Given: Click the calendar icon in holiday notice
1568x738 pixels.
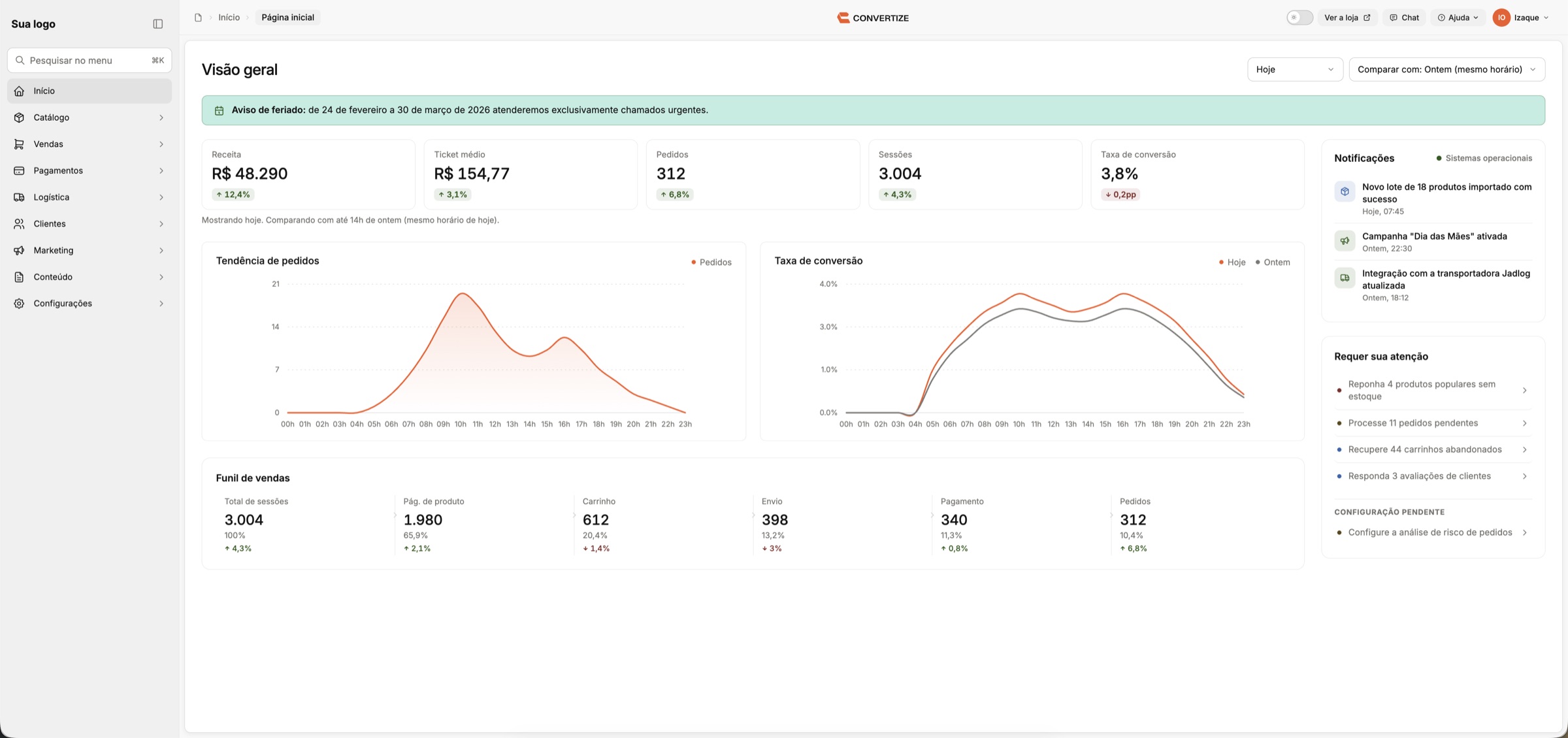Looking at the screenshot, I should (x=220, y=110).
